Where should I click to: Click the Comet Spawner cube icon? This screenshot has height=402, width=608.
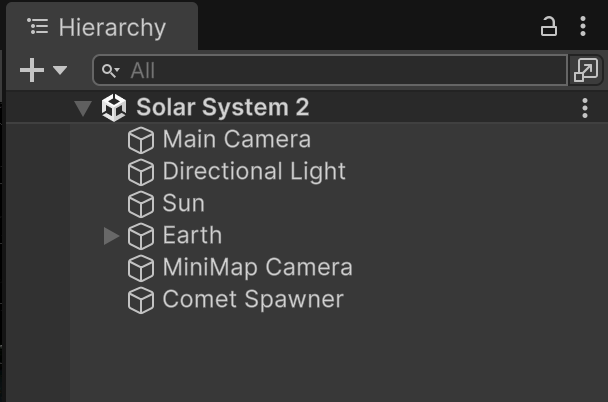pos(141,300)
